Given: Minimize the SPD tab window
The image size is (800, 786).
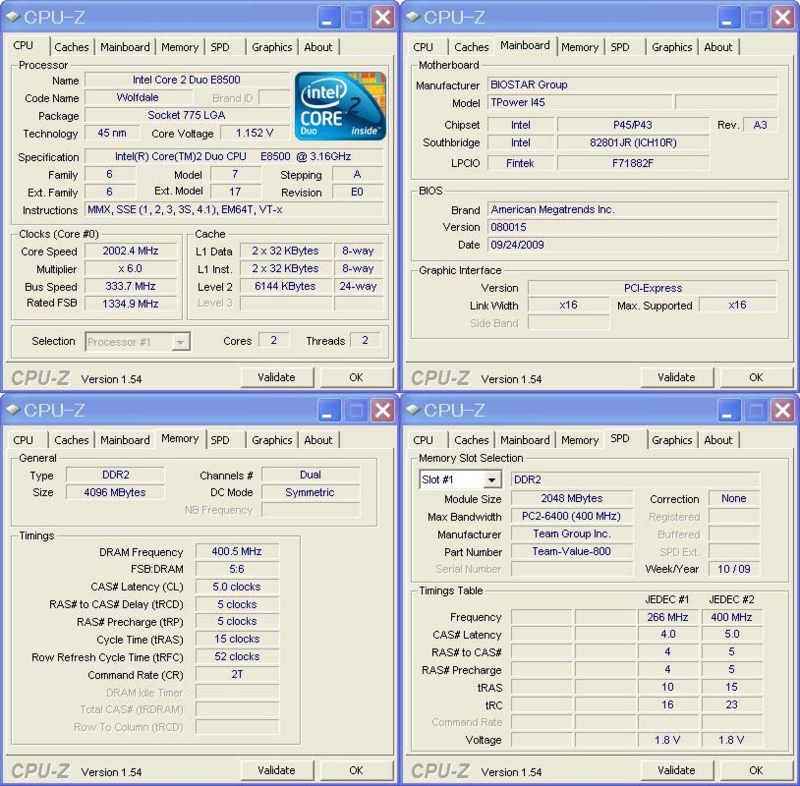Looking at the screenshot, I should tap(729, 411).
